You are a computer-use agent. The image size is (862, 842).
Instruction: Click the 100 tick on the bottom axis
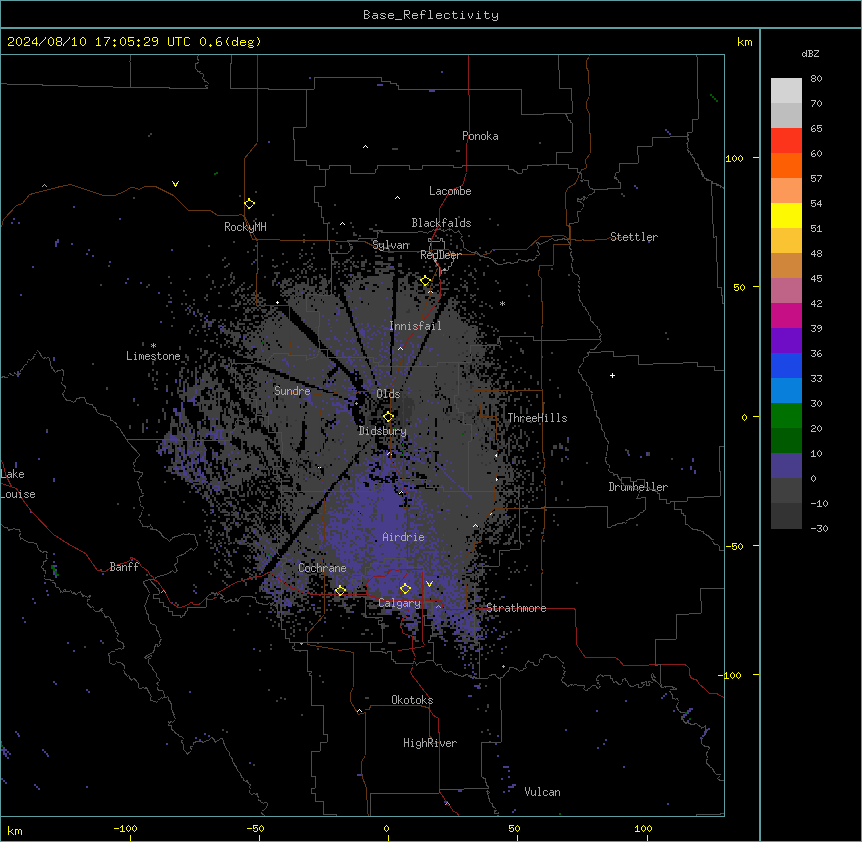643,828
